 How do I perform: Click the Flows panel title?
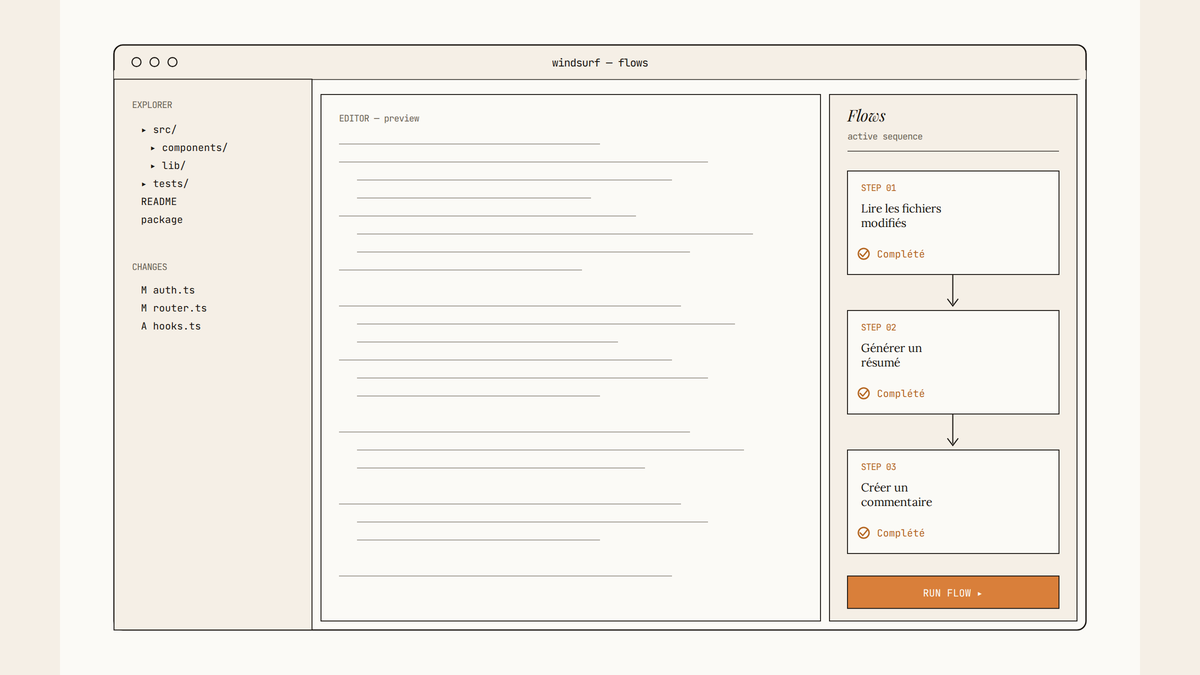click(866, 116)
